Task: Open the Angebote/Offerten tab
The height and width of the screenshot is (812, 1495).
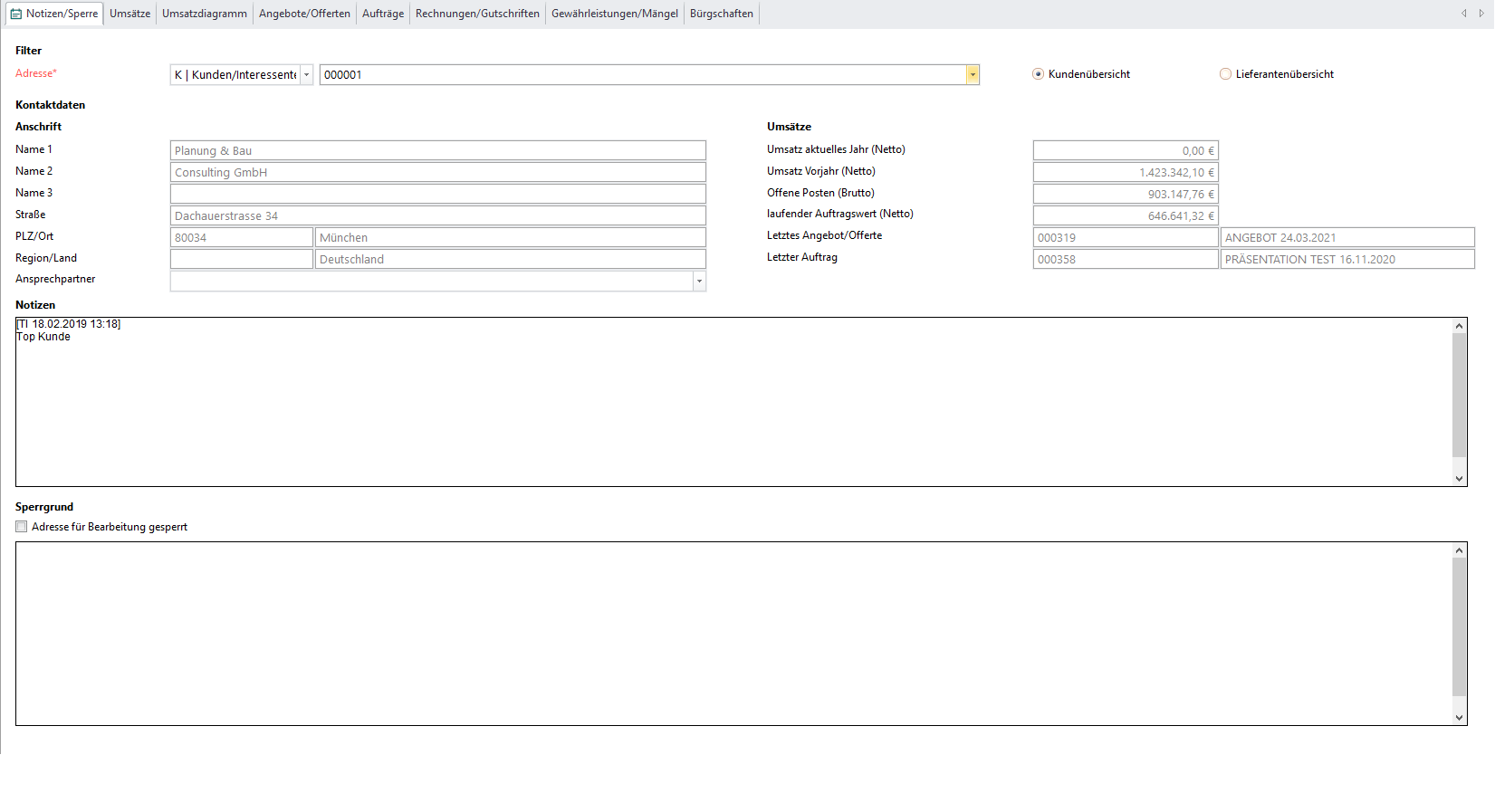Action: [x=304, y=14]
